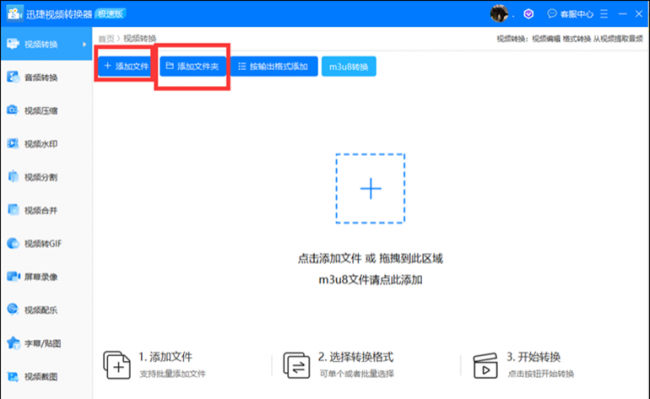Click the 添加文件夹 button
Viewport: 650px width, 399px height.
point(193,66)
